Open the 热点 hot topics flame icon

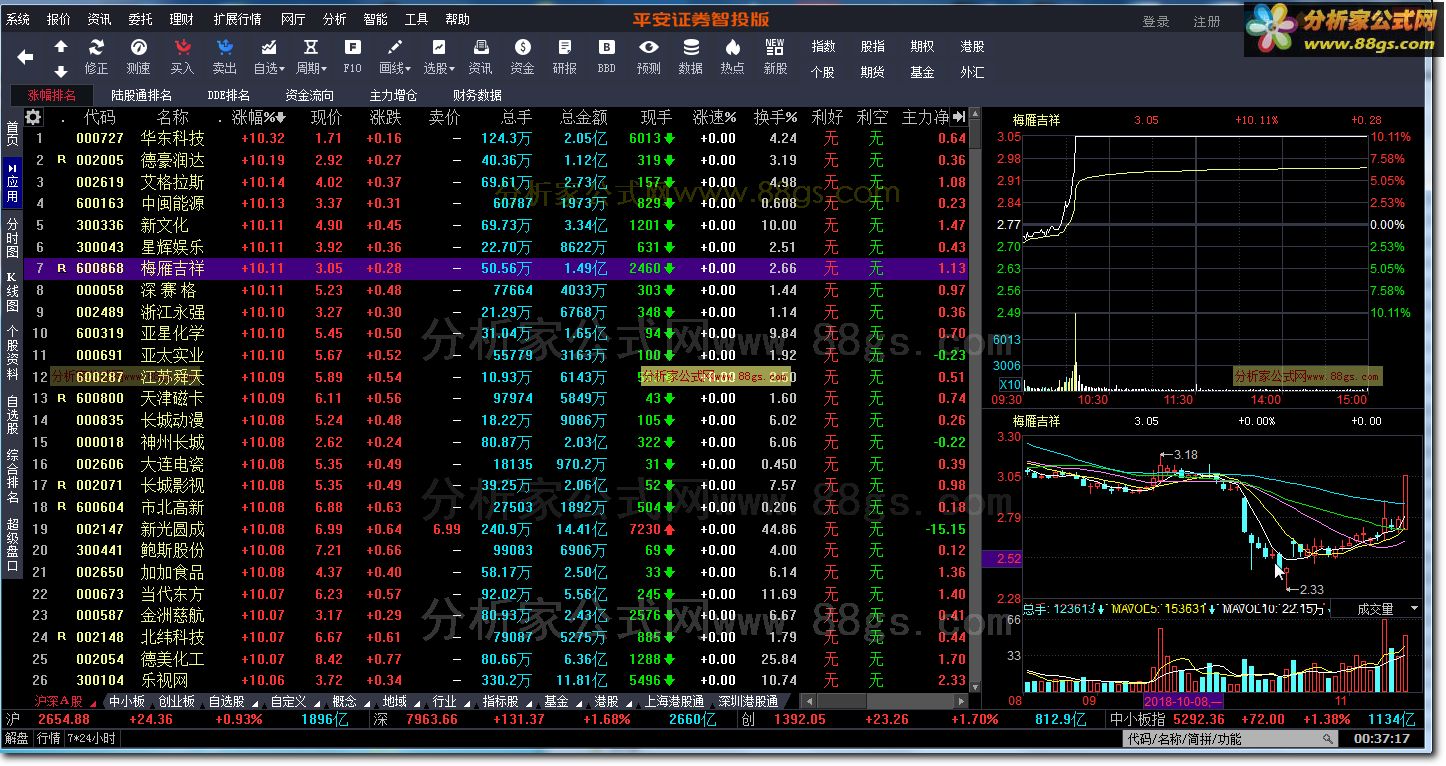click(x=733, y=56)
